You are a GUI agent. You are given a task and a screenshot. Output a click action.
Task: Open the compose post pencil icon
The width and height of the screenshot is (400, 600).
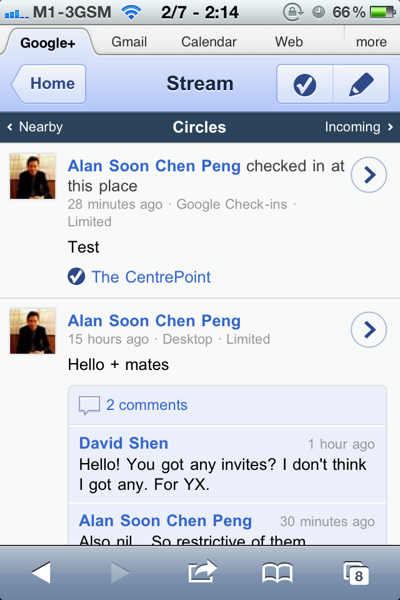click(361, 84)
